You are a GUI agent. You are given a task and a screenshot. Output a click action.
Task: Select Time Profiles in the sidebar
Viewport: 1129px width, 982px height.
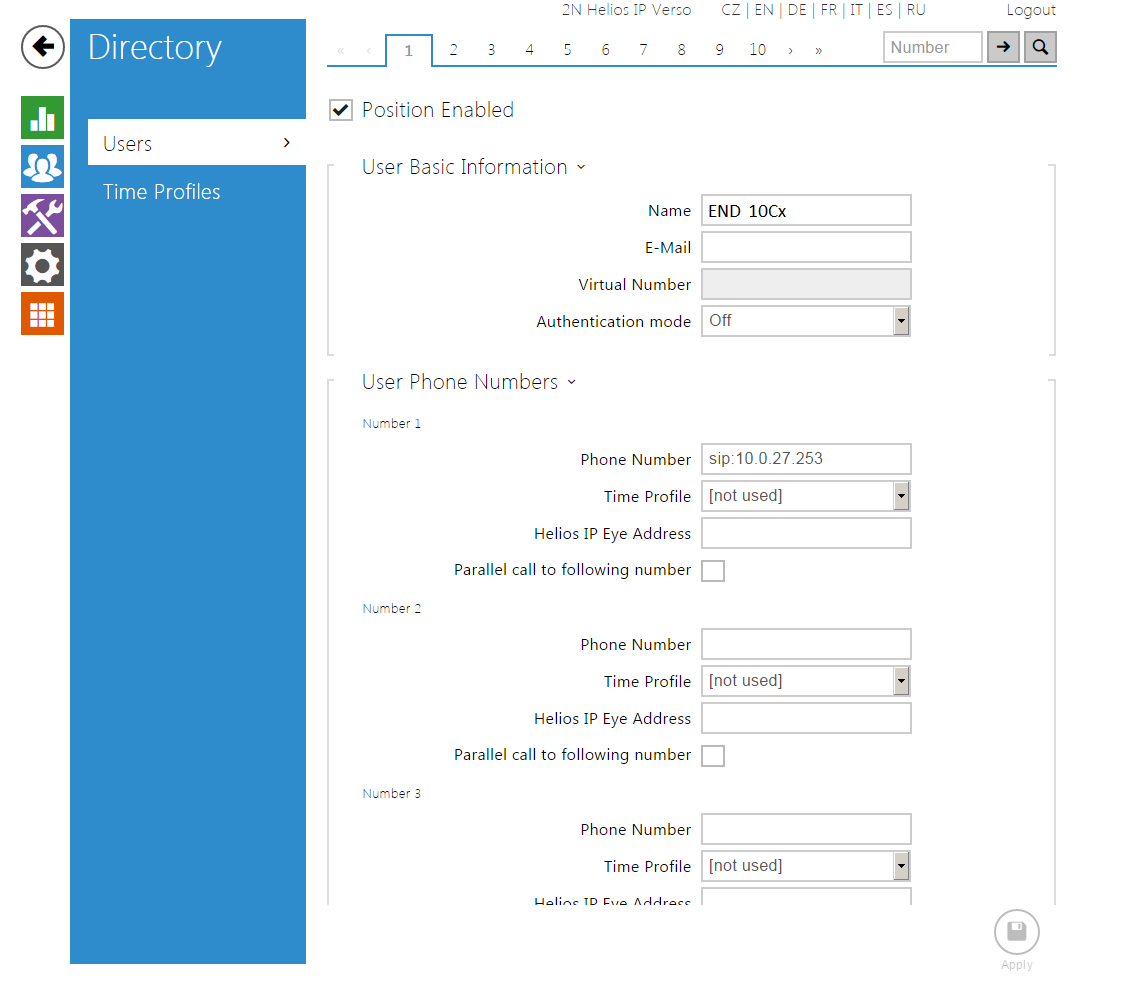pos(162,192)
